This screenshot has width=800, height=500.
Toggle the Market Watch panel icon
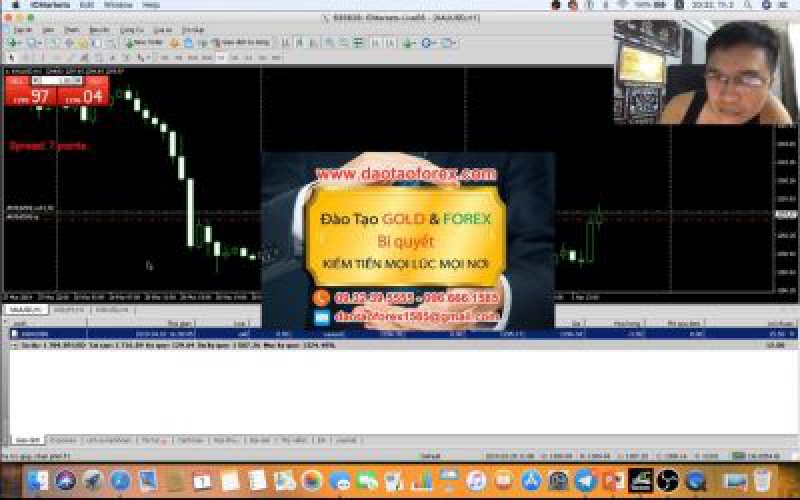click(x=54, y=43)
